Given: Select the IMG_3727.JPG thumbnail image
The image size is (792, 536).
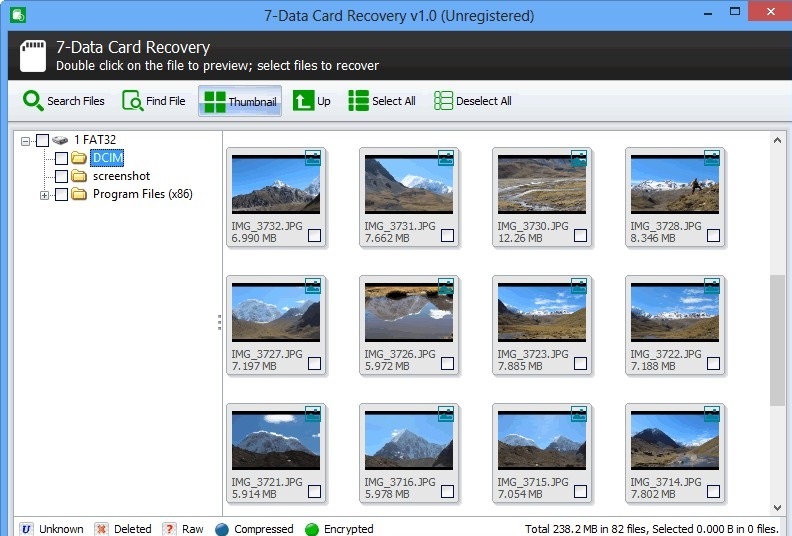Looking at the screenshot, I should [276, 312].
